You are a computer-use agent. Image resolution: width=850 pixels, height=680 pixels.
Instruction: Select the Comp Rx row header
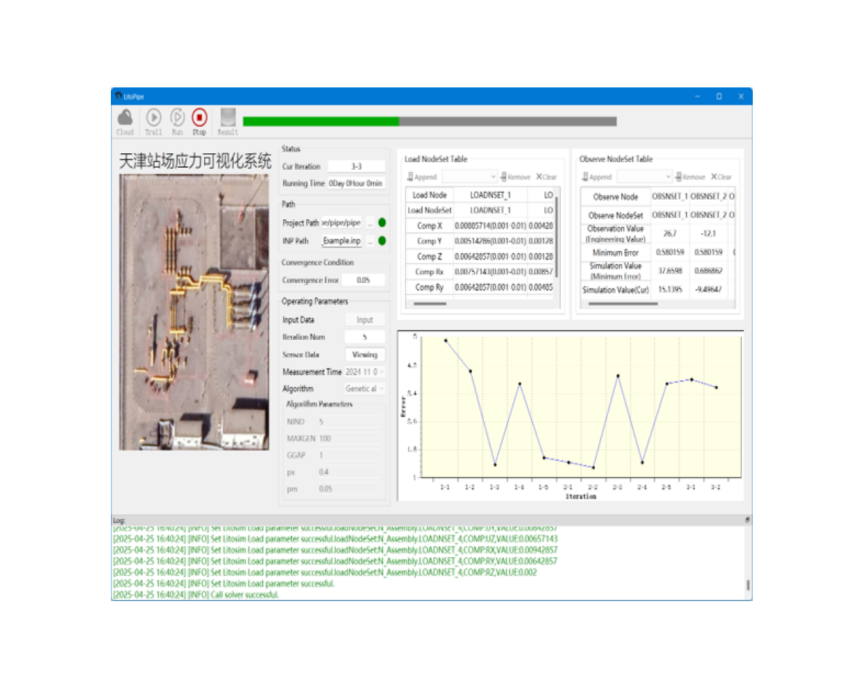click(x=430, y=272)
